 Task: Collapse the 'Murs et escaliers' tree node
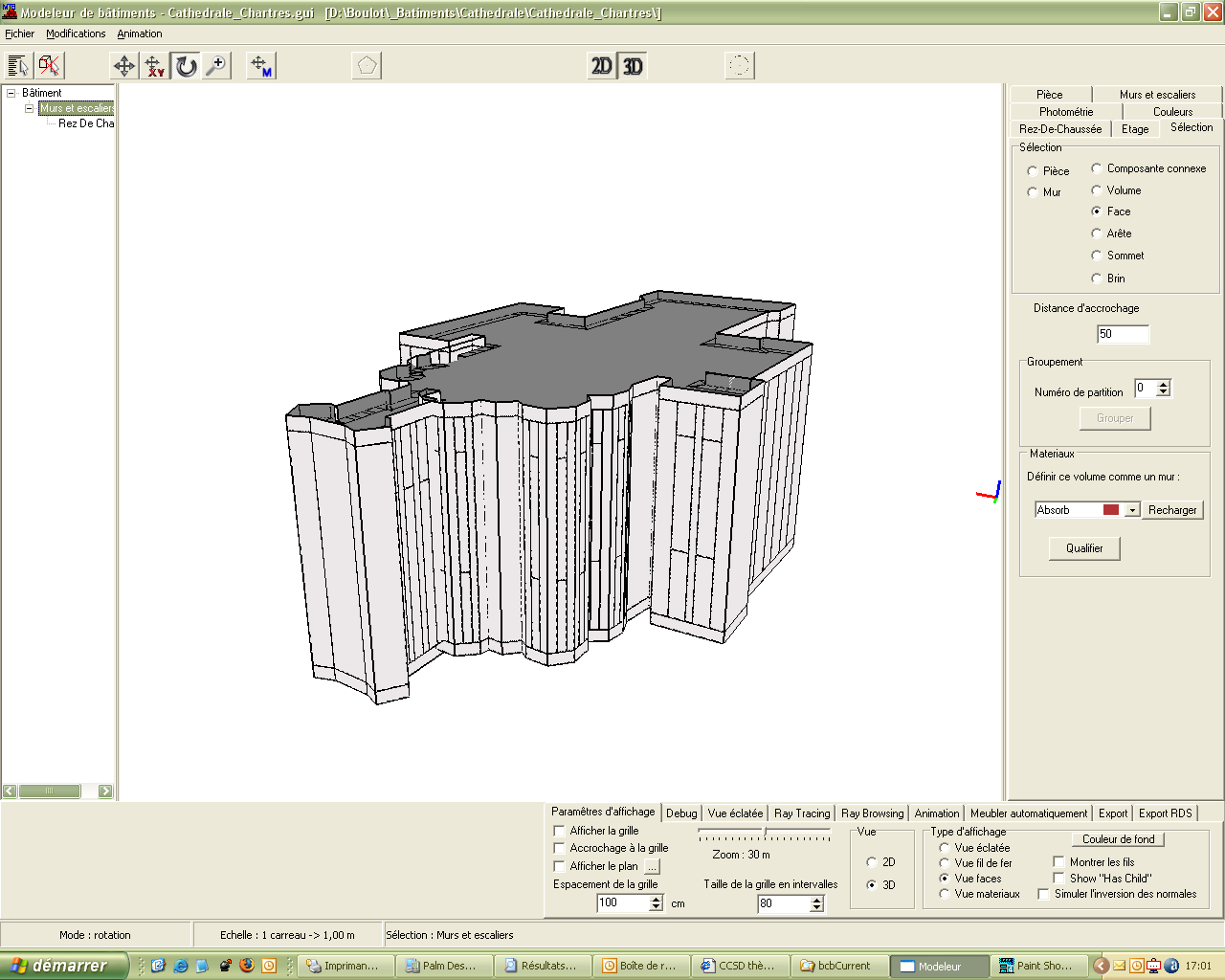pyautogui.click(x=30, y=108)
